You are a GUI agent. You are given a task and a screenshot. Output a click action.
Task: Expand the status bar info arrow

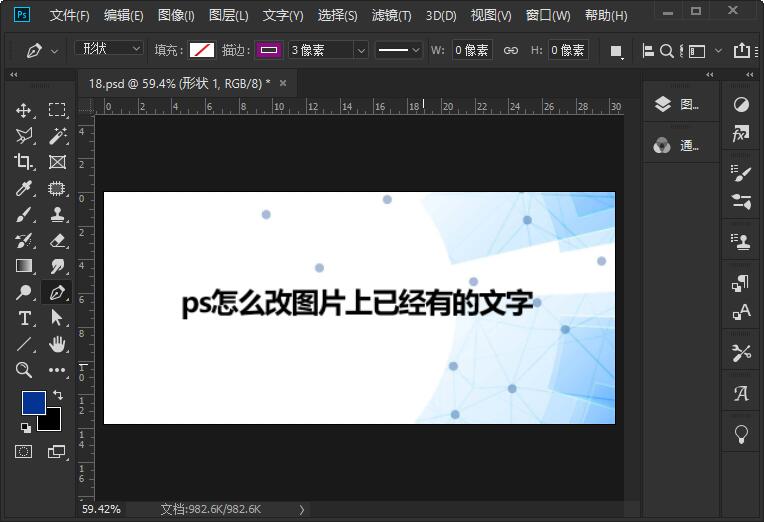[x=302, y=510]
